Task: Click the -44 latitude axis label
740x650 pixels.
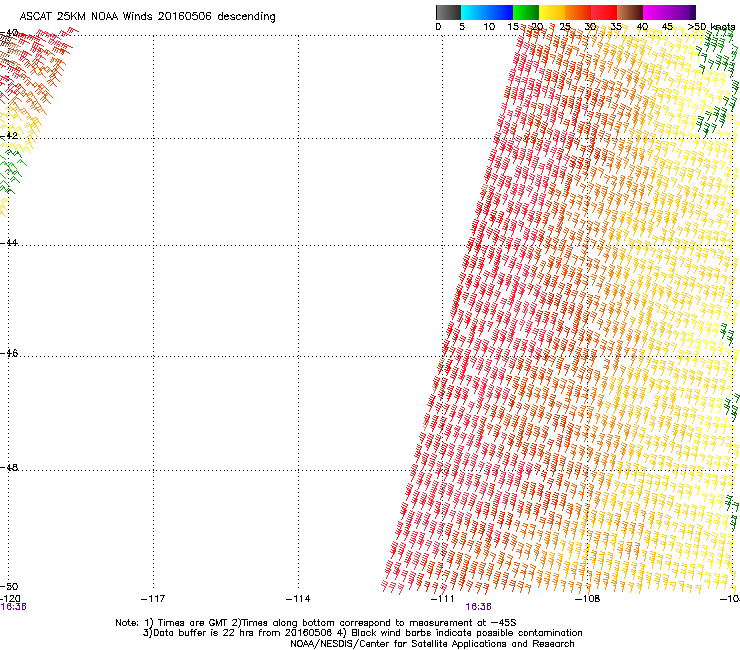Action: (x=9, y=243)
